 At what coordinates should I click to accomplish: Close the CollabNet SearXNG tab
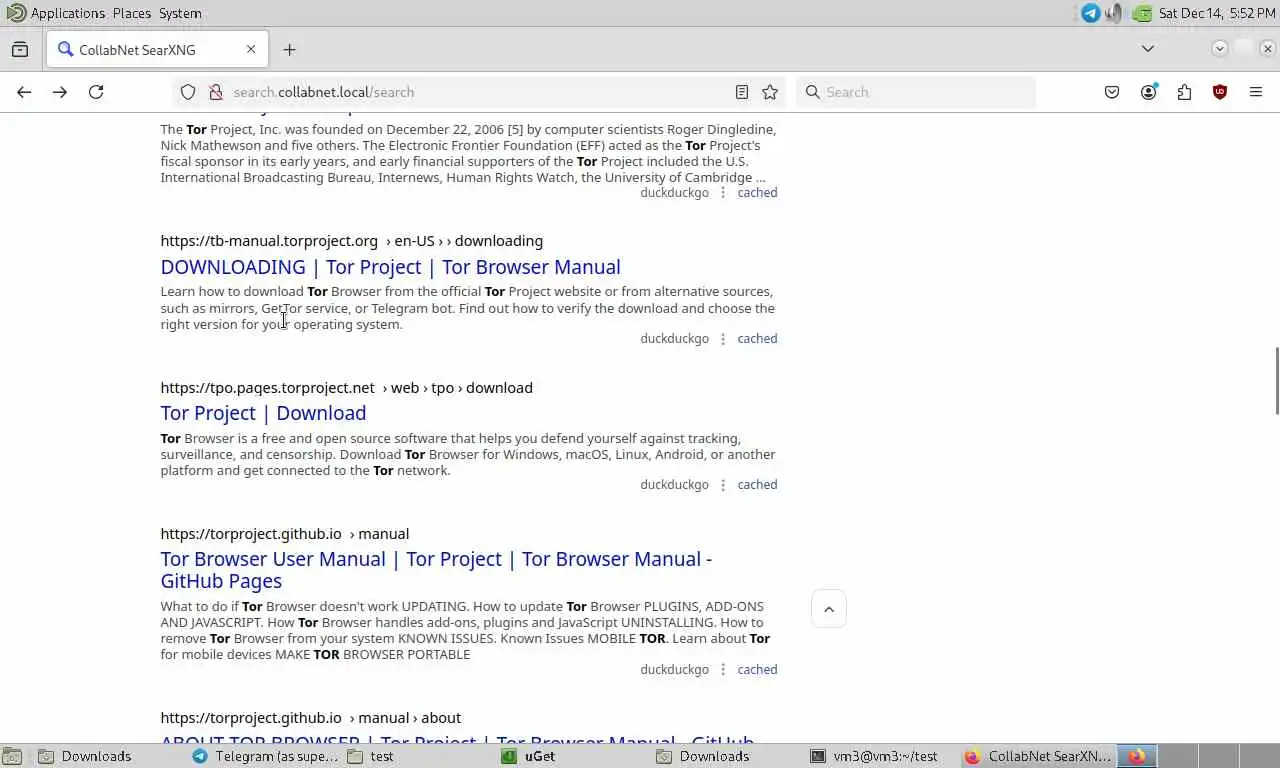251,49
